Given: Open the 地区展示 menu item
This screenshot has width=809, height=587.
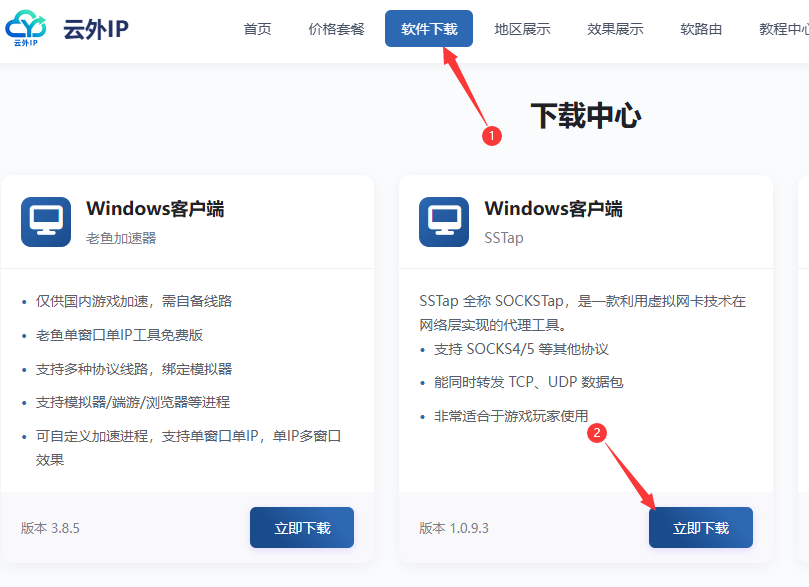Looking at the screenshot, I should [x=522, y=29].
